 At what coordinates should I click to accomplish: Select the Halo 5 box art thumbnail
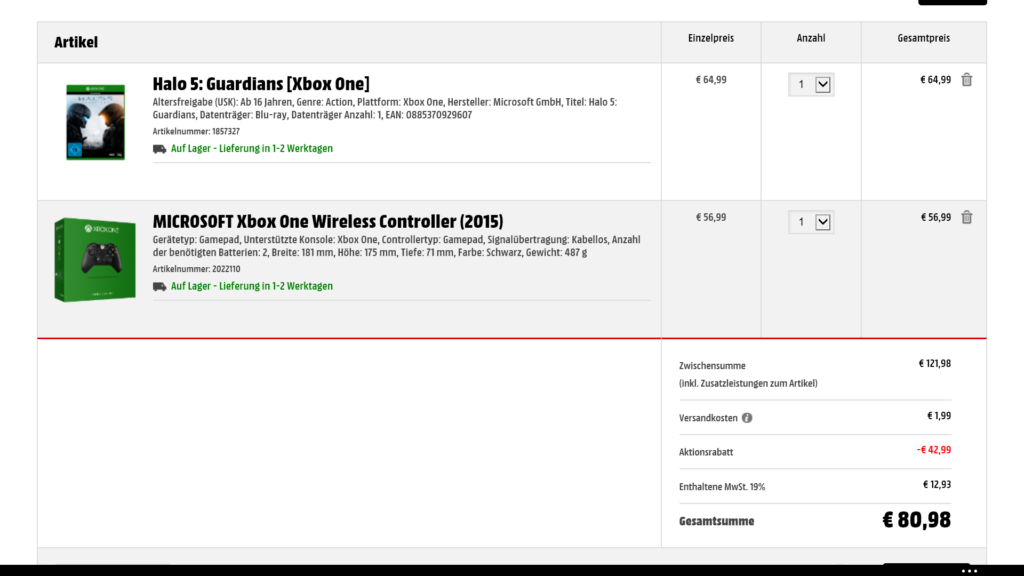pos(95,122)
